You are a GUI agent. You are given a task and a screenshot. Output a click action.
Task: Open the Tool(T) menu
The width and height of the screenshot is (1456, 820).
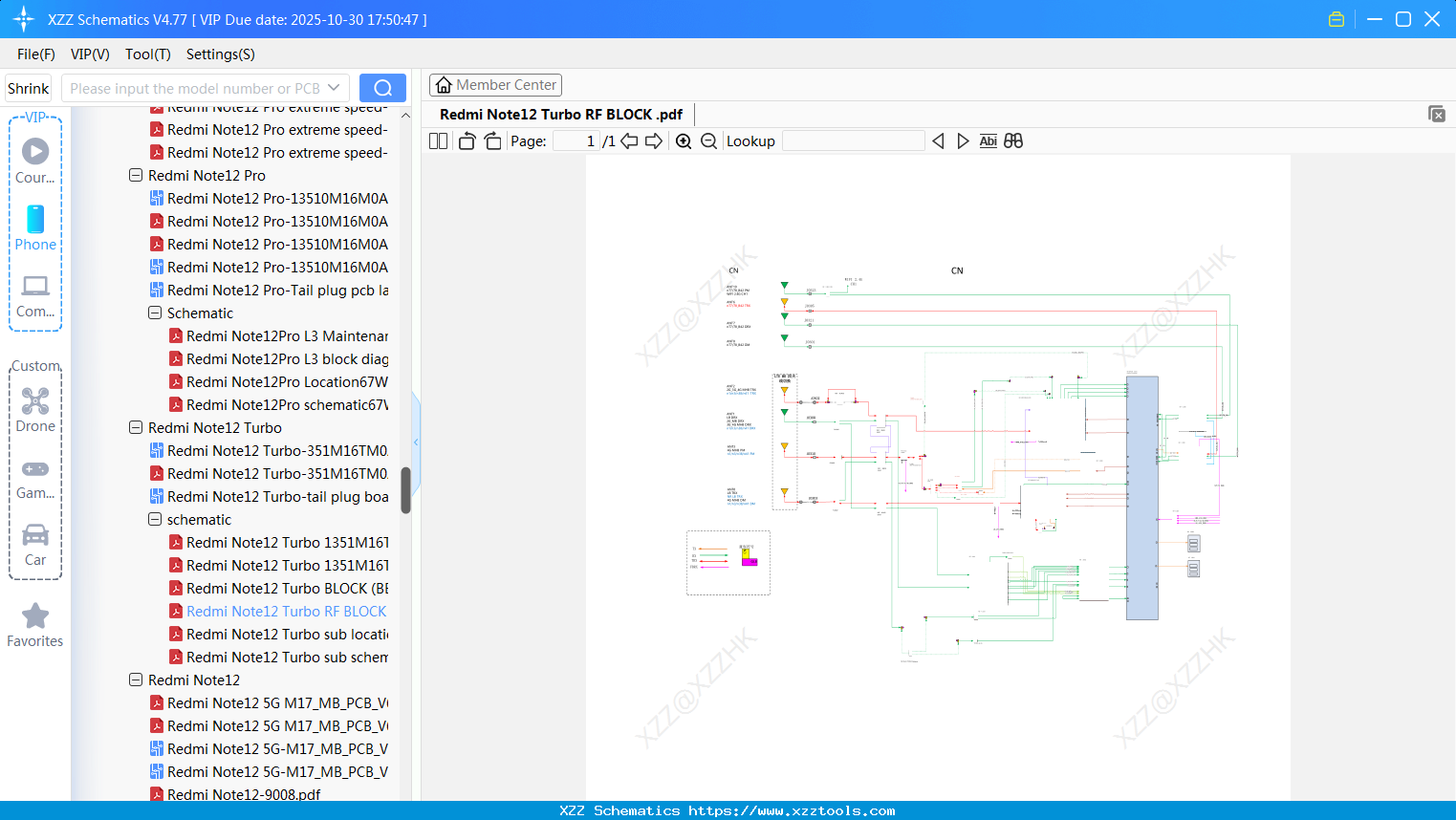[x=148, y=54]
